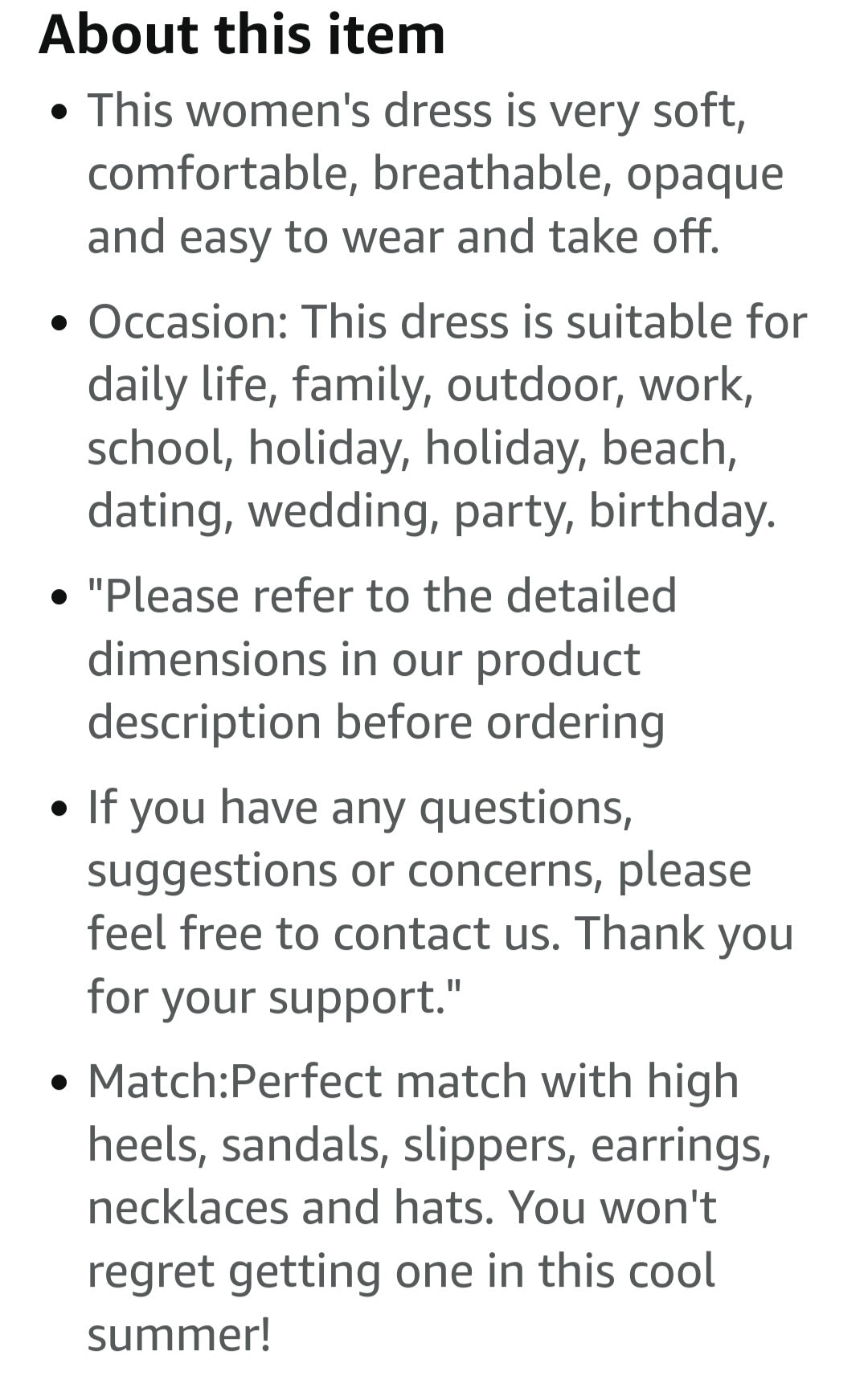The image size is (868, 1392).
Task: Select the "Match:Perfect" label text
Action: pyautogui.click(x=235, y=1082)
